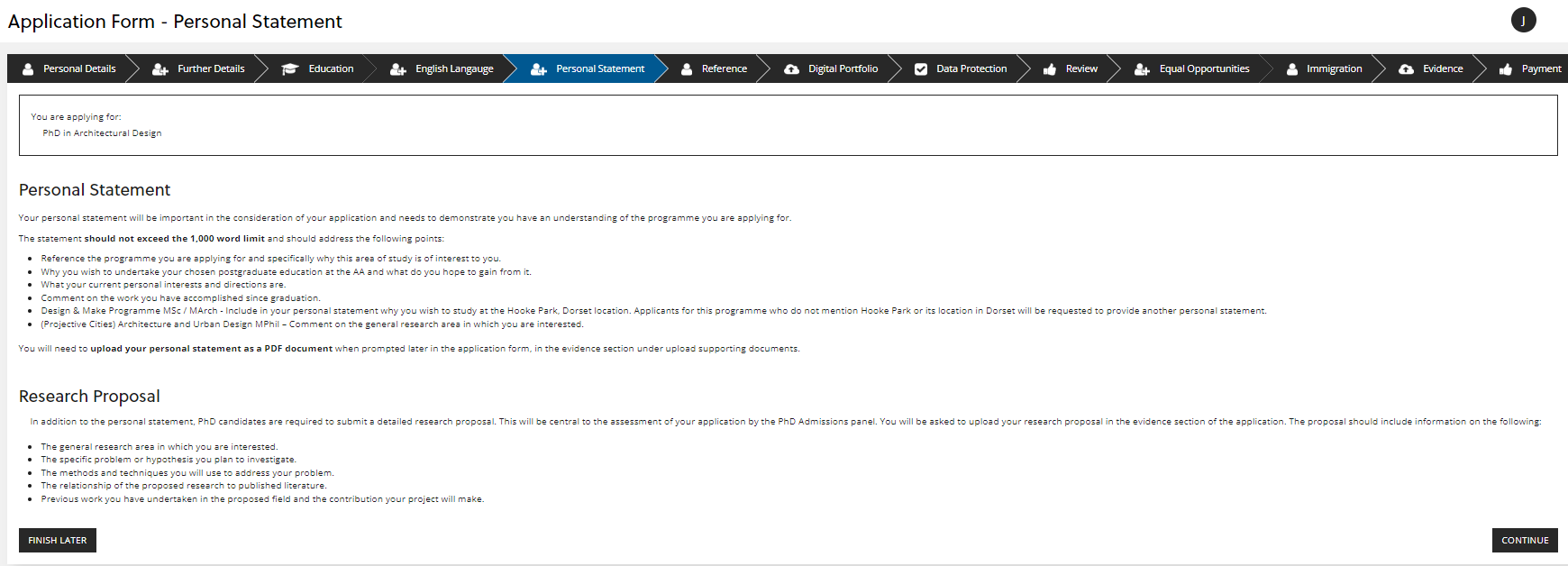
Task: Open the user avatar 'J' menu
Action: coord(1523,21)
